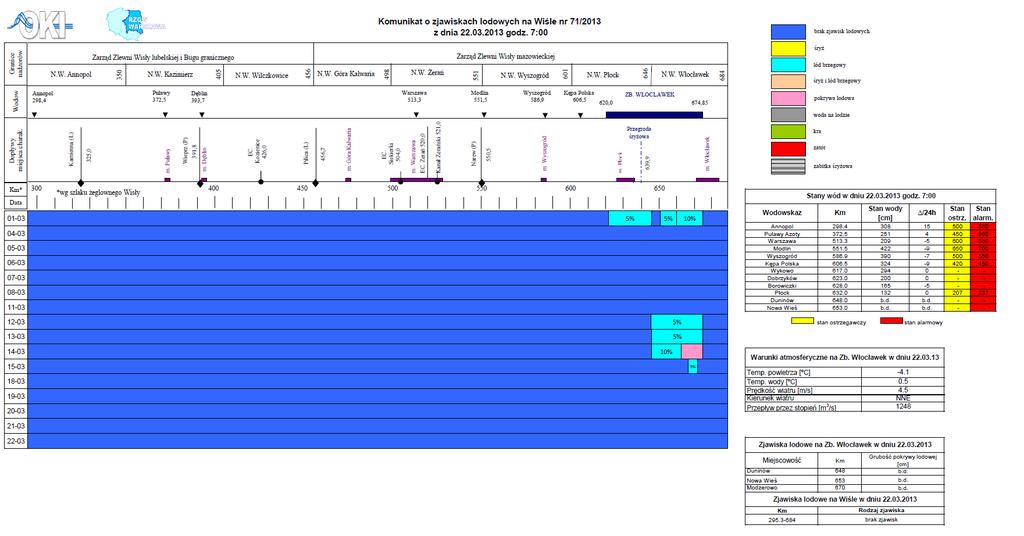Click the flow value 1248
1024x536 pixels.
(x=903, y=406)
